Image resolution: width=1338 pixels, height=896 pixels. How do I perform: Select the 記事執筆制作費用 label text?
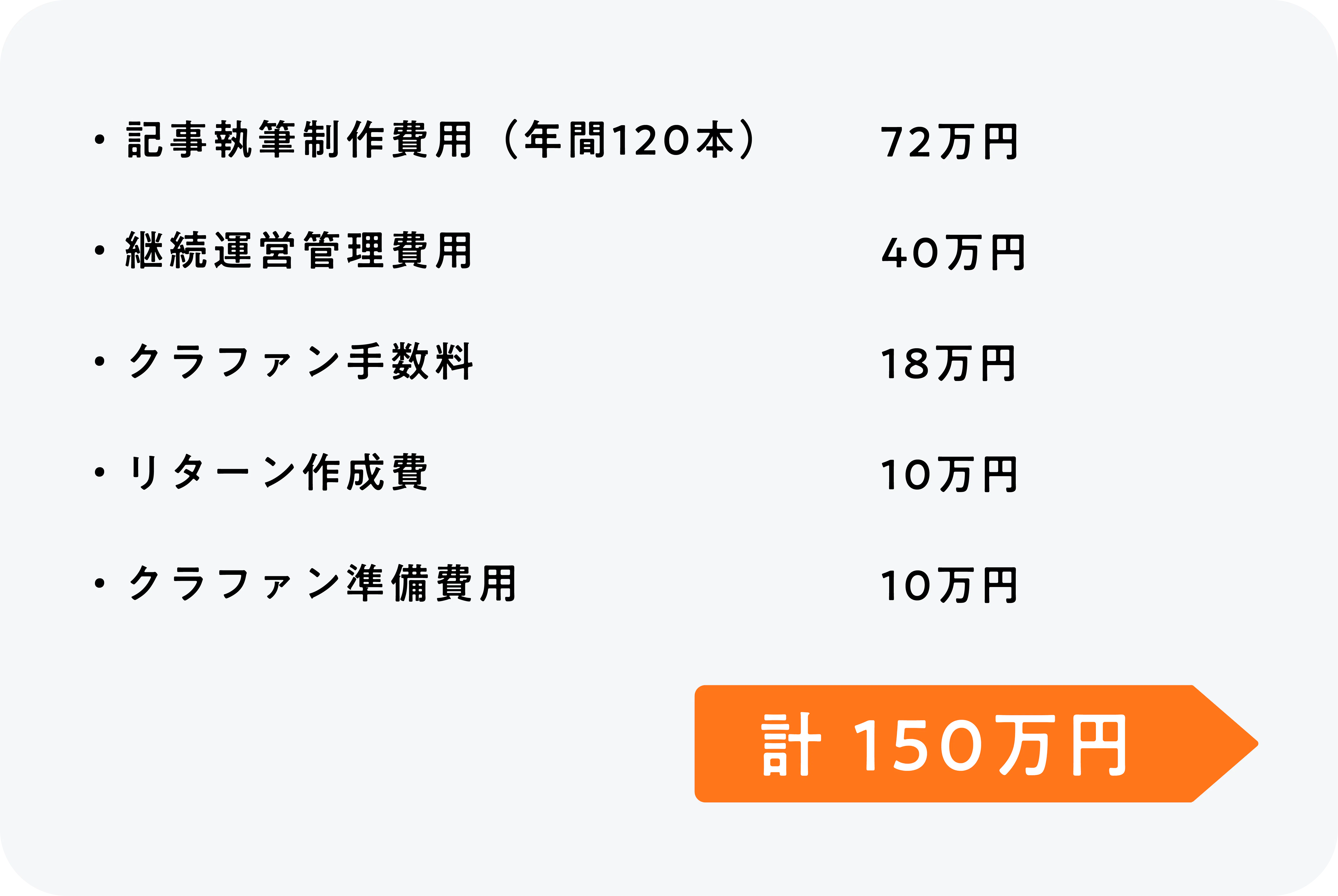[x=299, y=140]
